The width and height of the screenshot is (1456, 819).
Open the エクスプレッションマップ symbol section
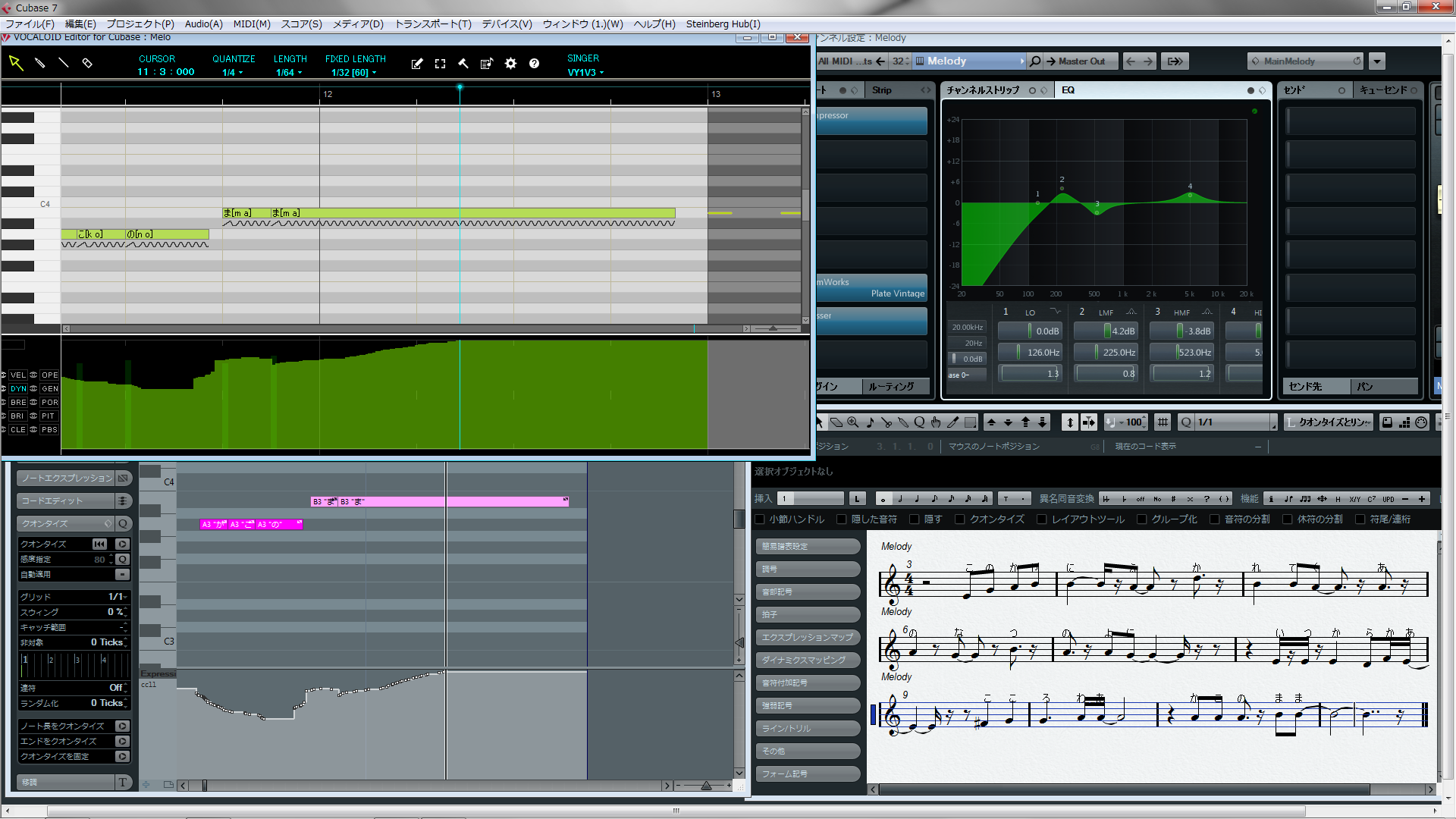(808, 637)
